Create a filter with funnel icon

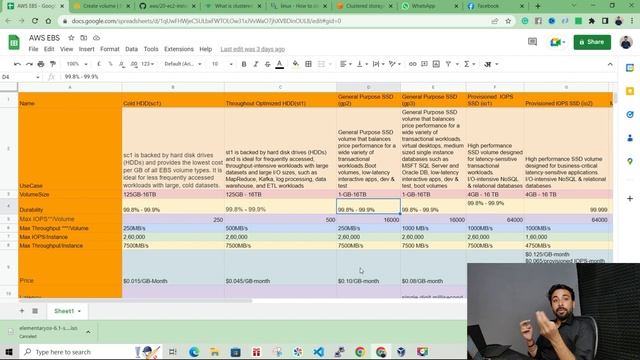448,64
